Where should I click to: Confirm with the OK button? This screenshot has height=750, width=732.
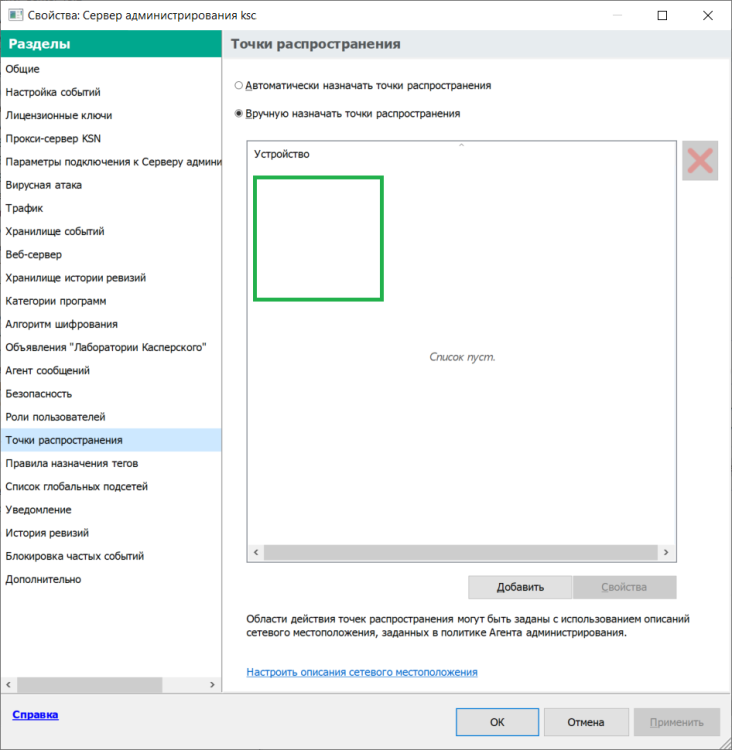[497, 722]
